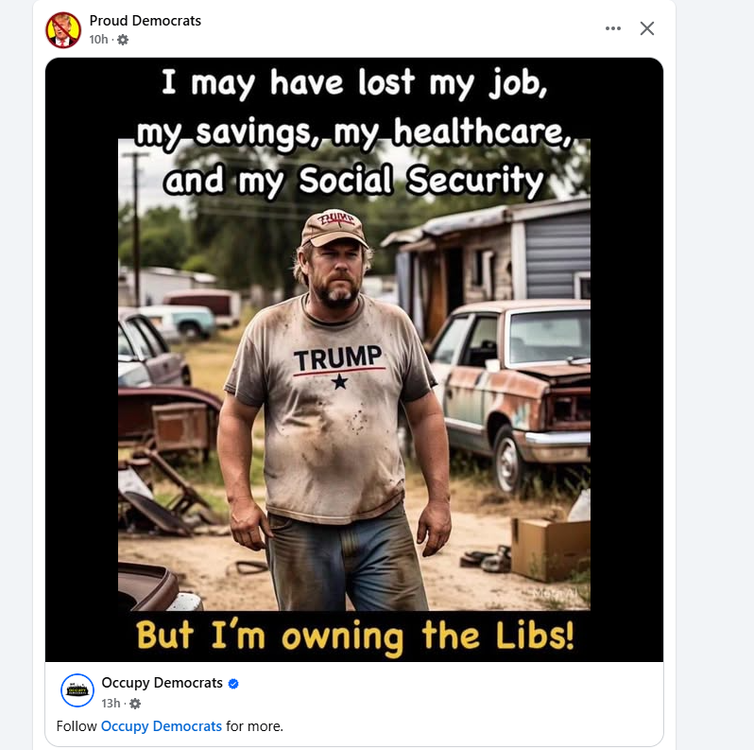754x750 pixels.
Task: Click the "I may have lost my job" caption
Action: click(355, 83)
